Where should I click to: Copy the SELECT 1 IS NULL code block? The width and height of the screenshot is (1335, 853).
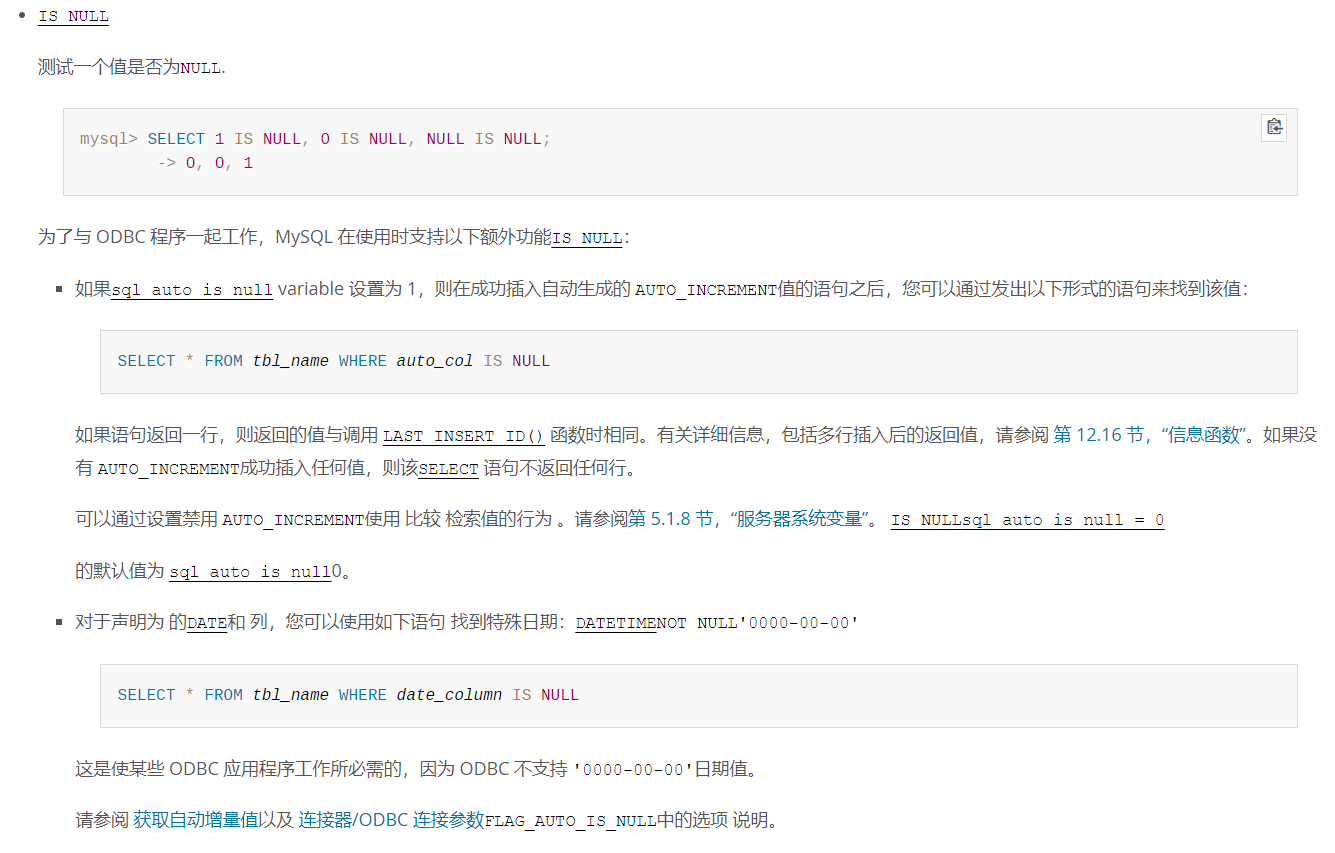[x=1274, y=127]
